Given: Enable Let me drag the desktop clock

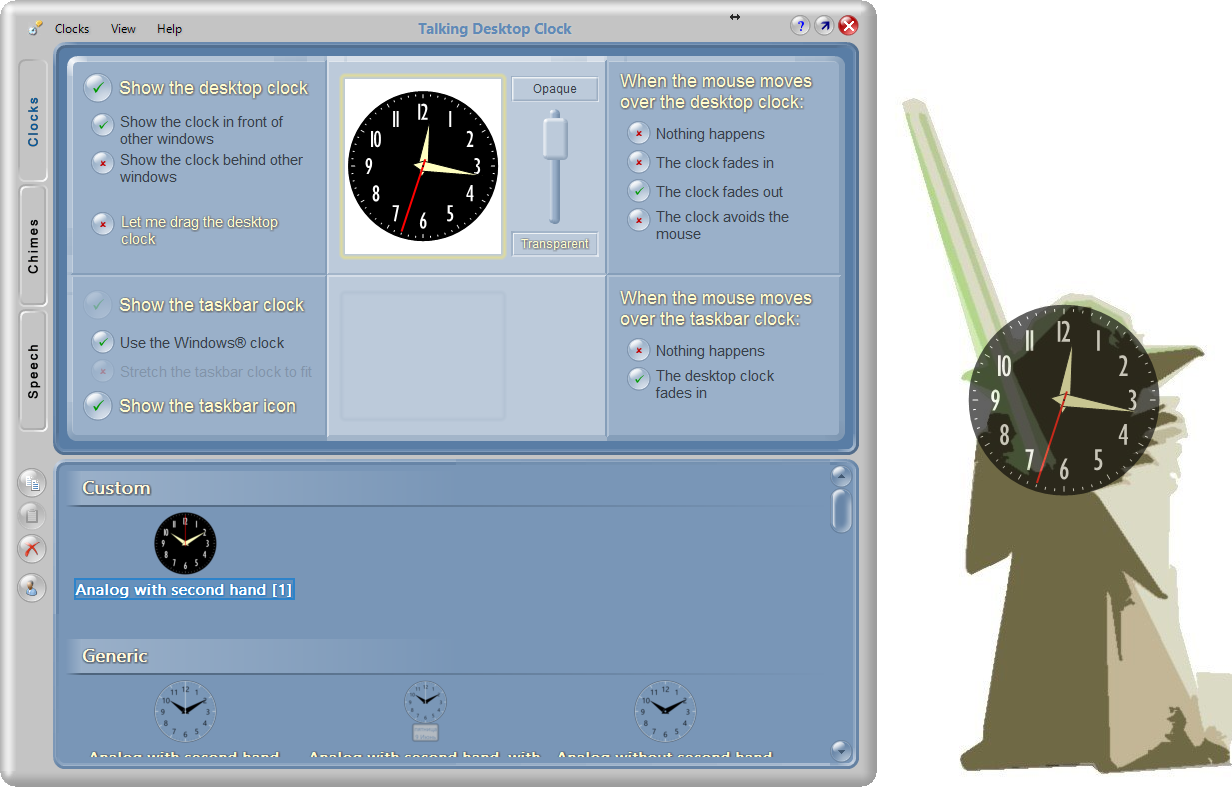Looking at the screenshot, I should coord(103,225).
